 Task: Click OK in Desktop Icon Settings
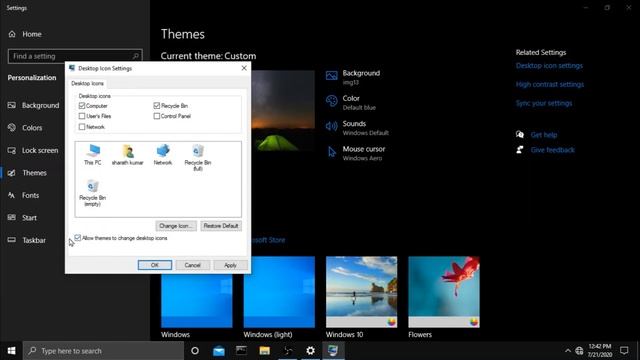click(155, 265)
